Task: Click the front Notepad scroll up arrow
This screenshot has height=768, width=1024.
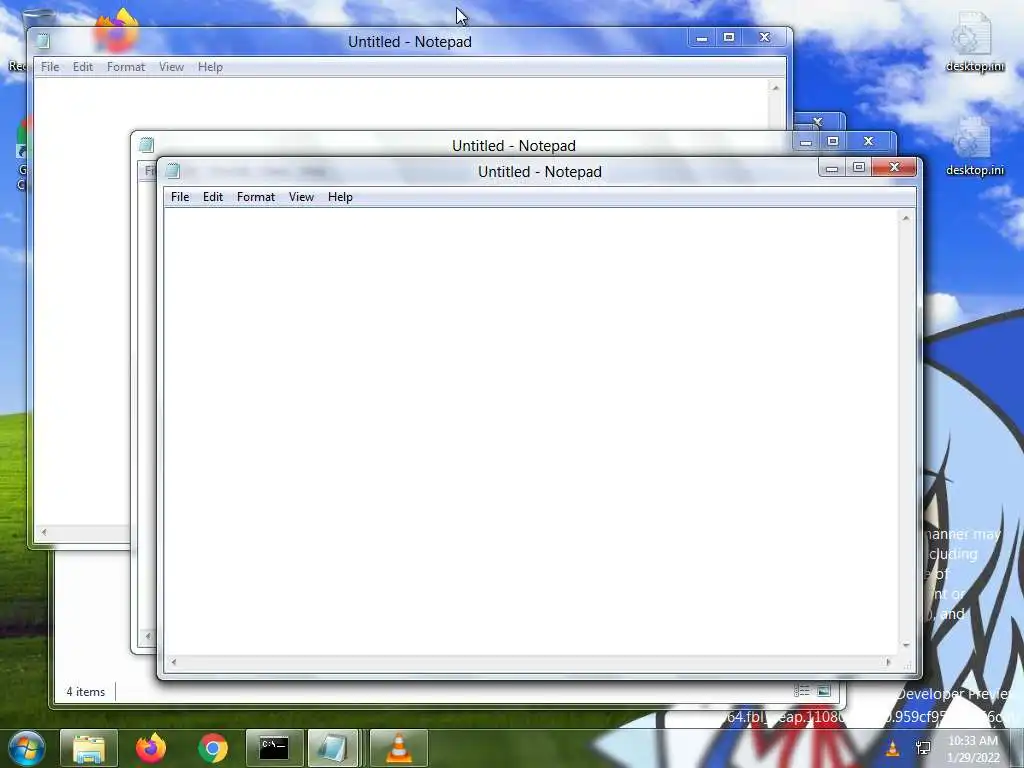Action: click(x=906, y=218)
